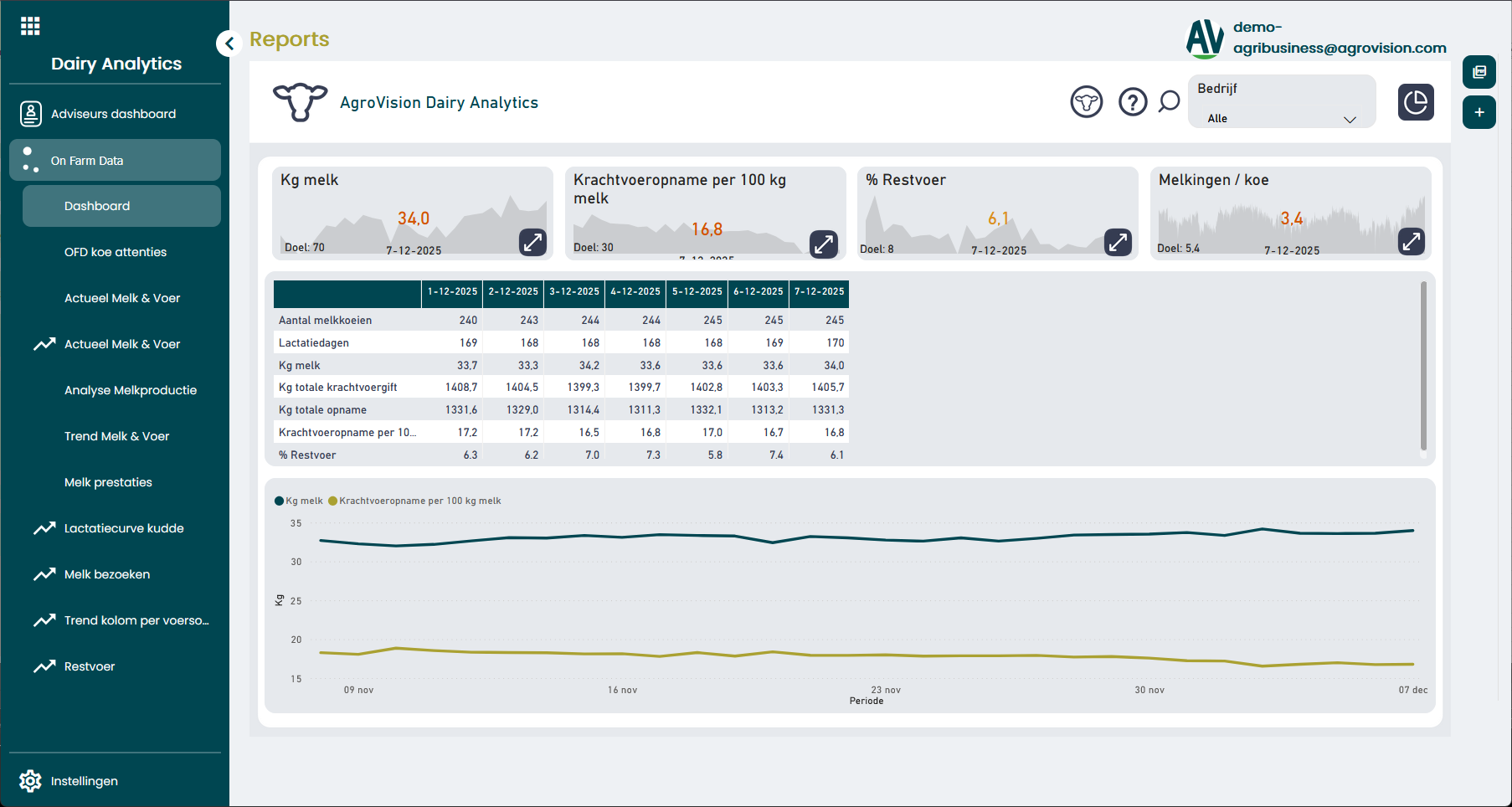Open Lactatiecurve kudde report
This screenshot has height=807, width=1512.
click(124, 528)
